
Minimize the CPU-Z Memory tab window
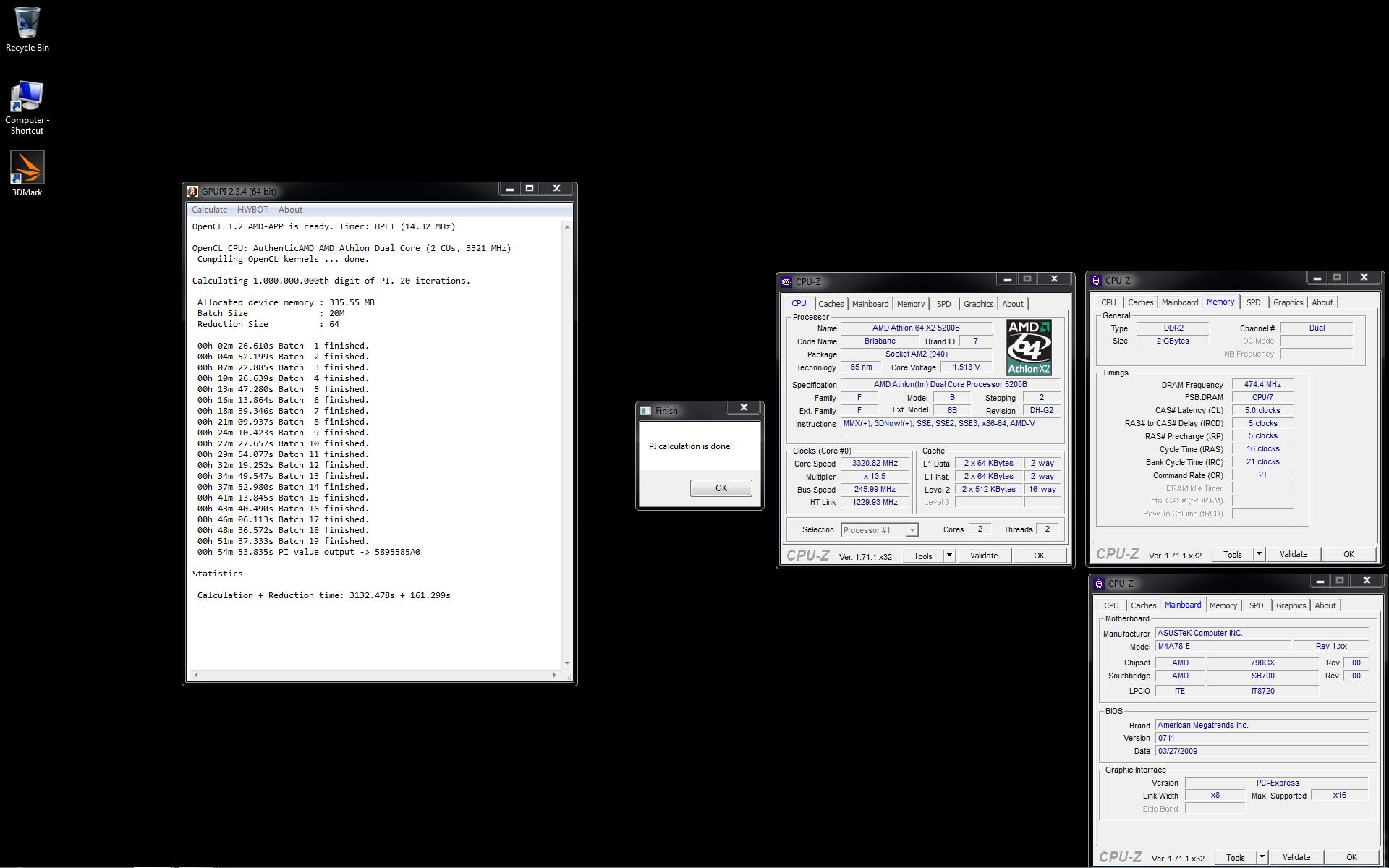[x=1317, y=278]
